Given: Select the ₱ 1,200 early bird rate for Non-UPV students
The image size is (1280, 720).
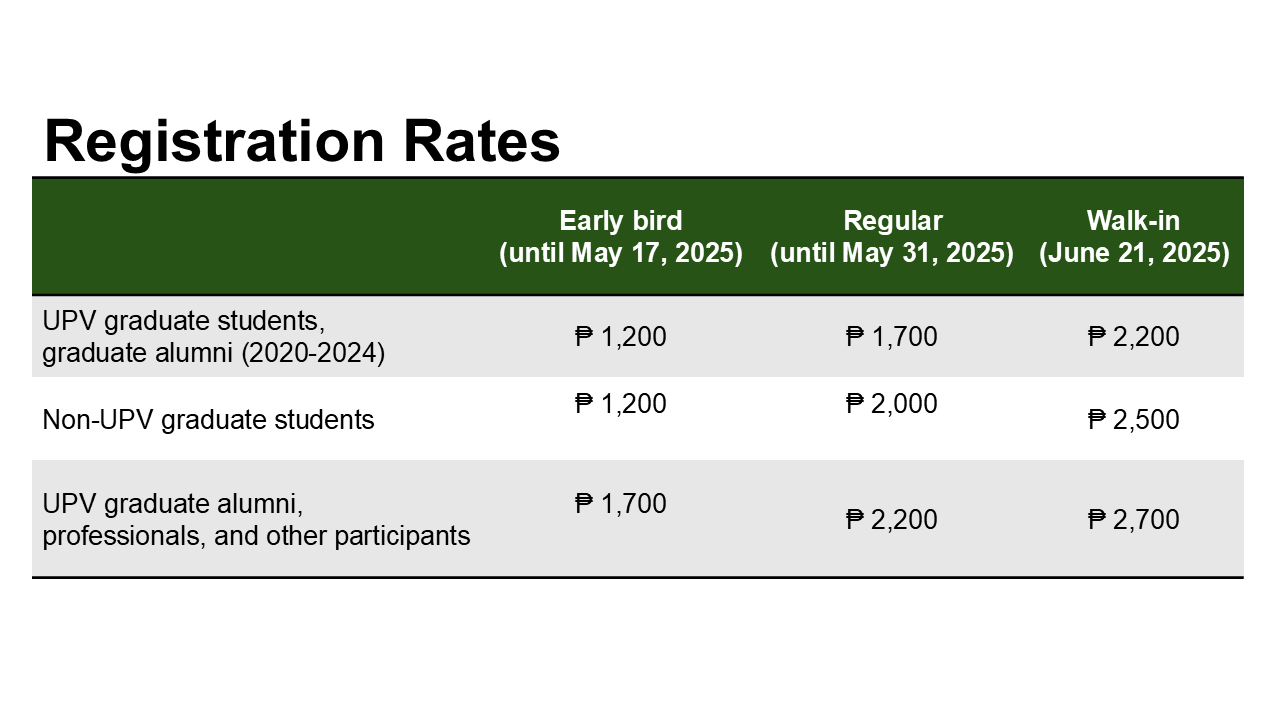Looking at the screenshot, I should (621, 404).
